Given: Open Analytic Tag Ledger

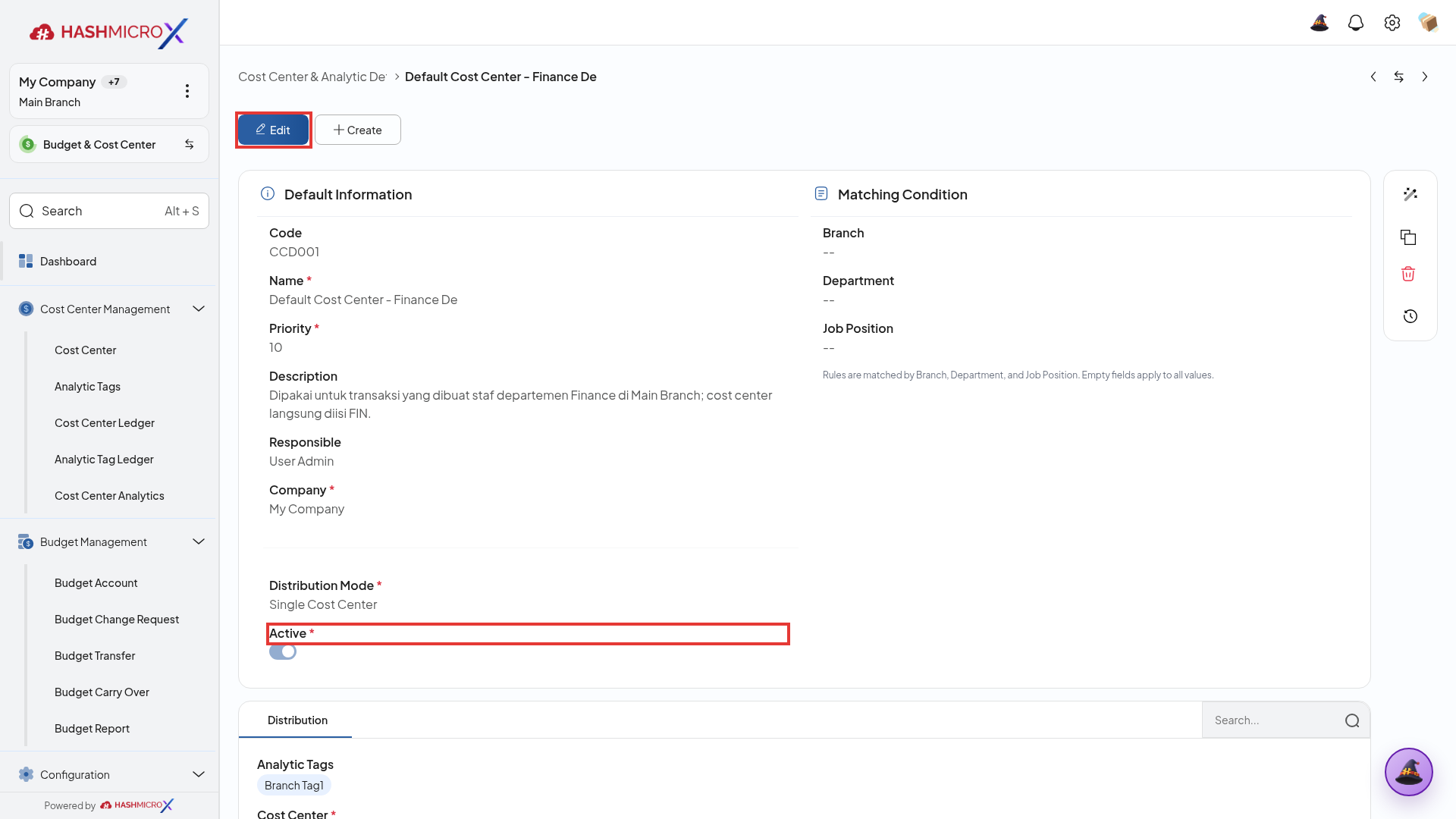Looking at the screenshot, I should (104, 460).
